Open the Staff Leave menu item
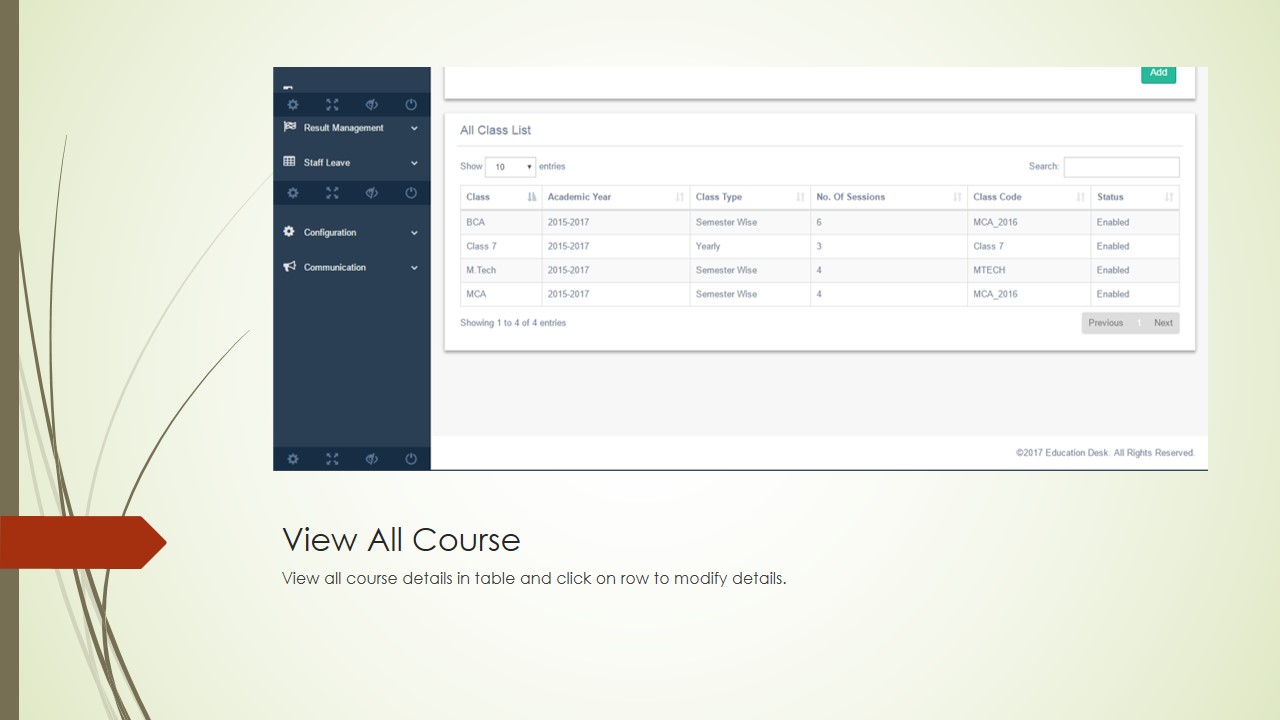The height and width of the screenshot is (720, 1280). coord(327,162)
